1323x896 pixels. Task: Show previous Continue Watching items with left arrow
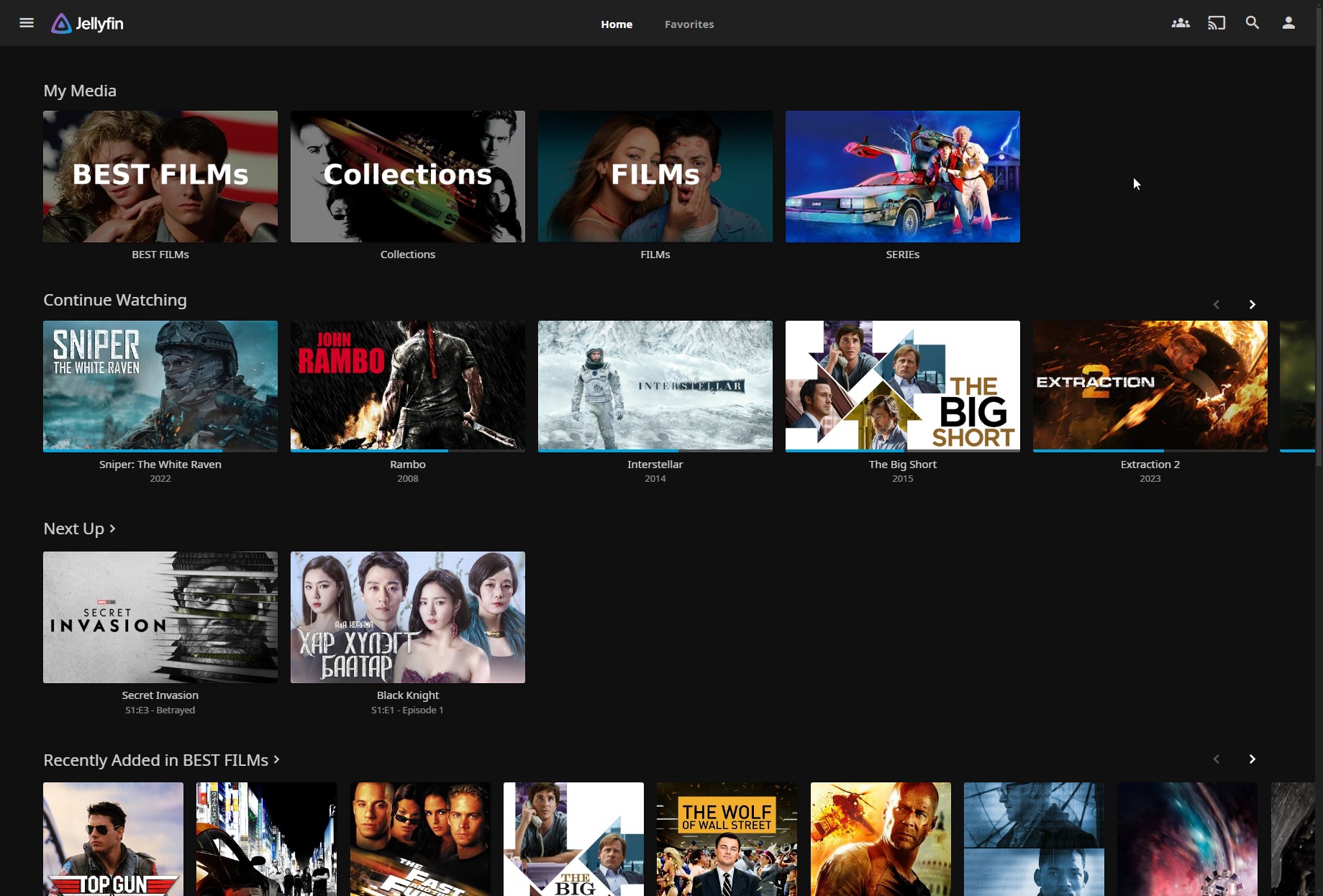point(1217,305)
